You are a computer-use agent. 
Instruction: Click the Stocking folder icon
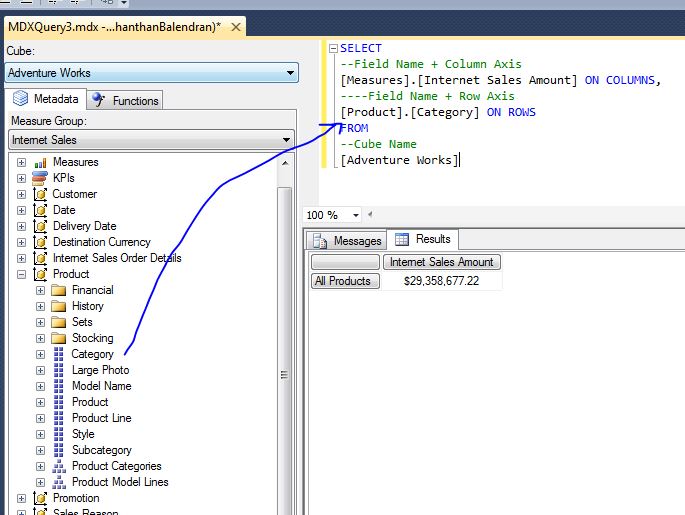point(59,339)
